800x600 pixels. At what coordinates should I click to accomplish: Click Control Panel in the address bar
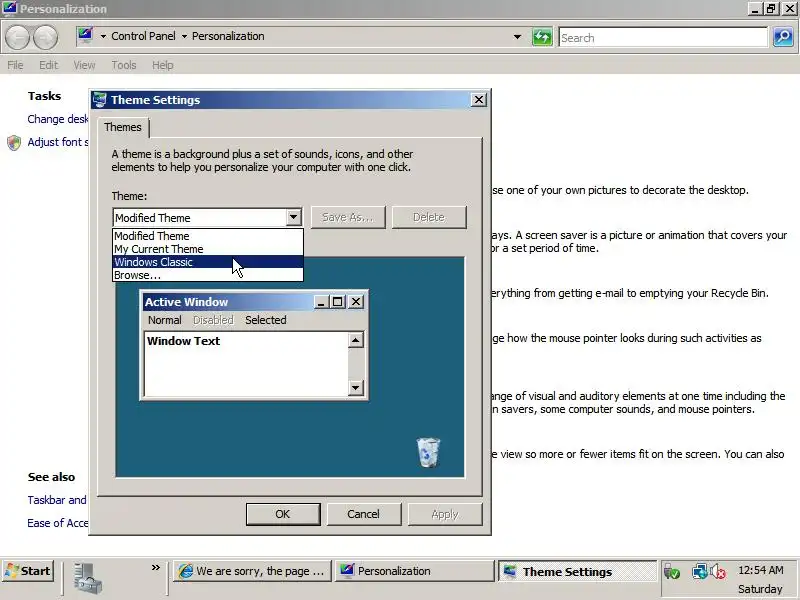143,36
